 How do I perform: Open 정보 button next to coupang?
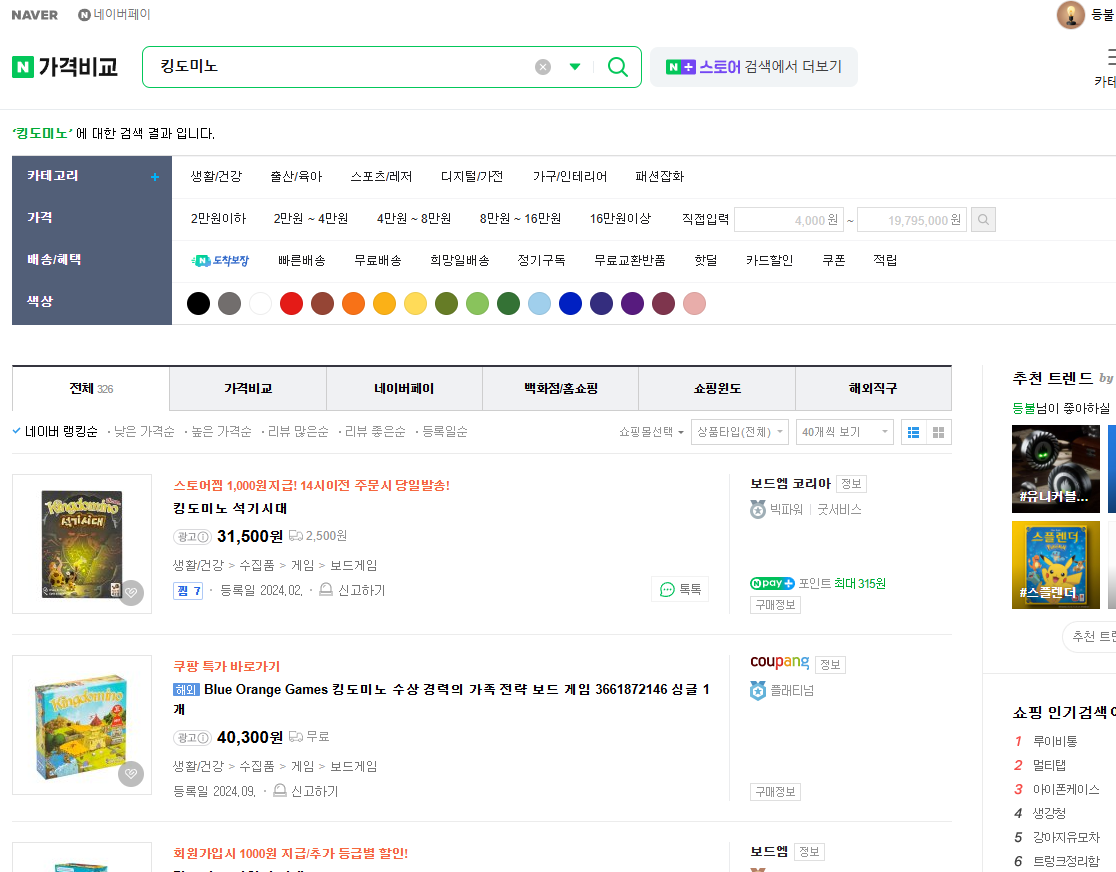tap(830, 665)
